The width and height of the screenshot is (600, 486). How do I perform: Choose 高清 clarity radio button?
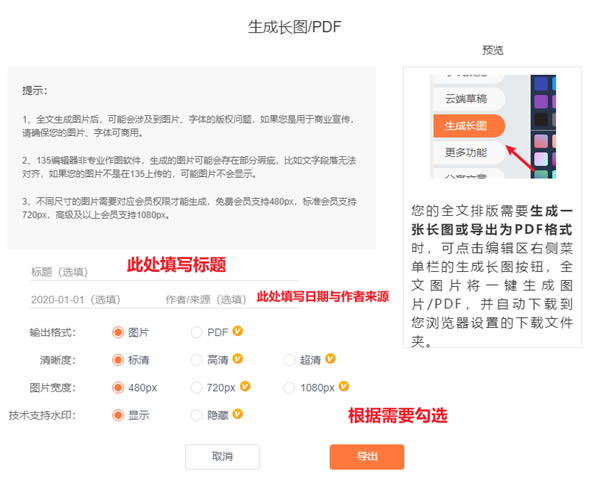pos(196,359)
